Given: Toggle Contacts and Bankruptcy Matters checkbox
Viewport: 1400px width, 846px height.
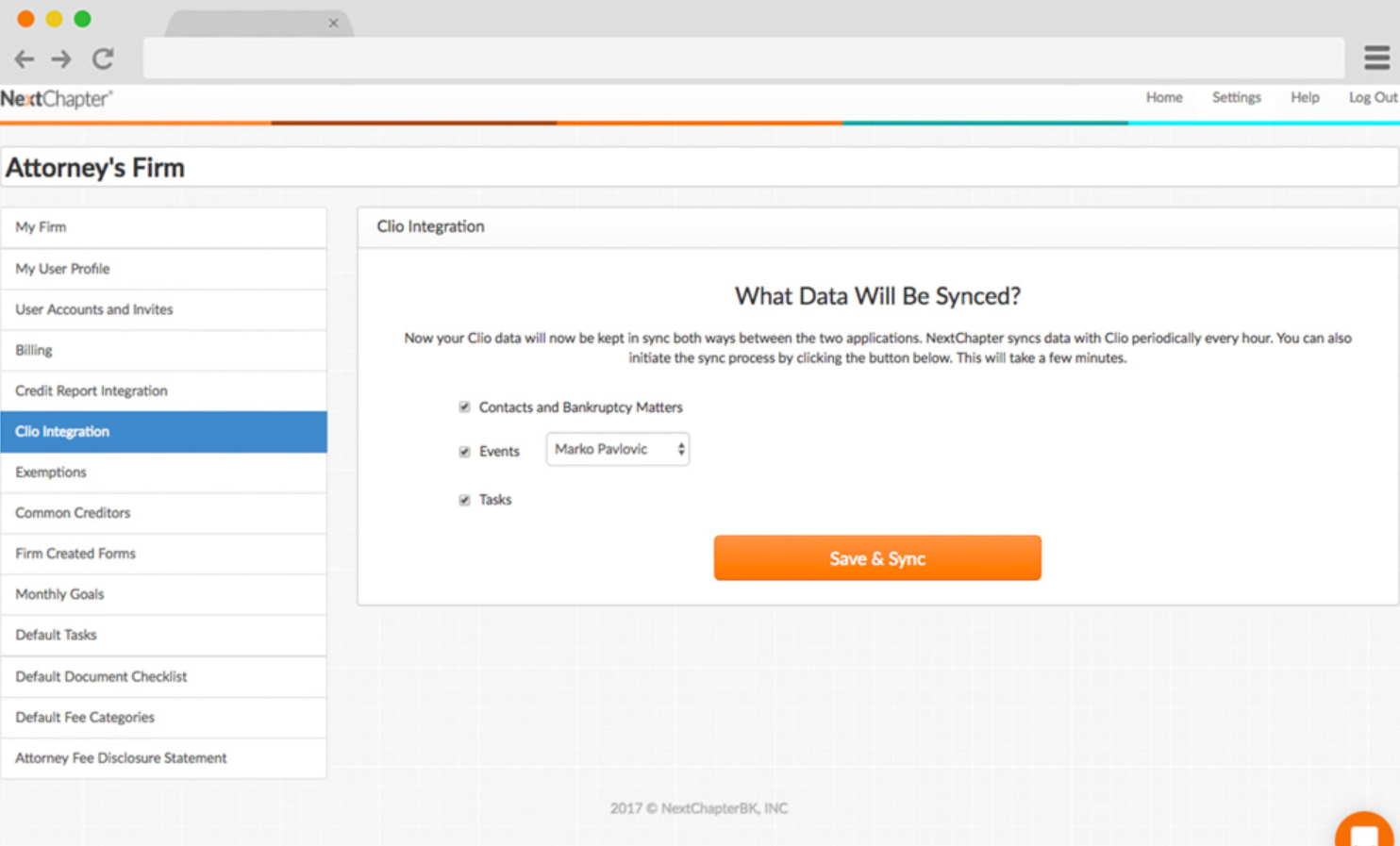Looking at the screenshot, I should [x=464, y=407].
